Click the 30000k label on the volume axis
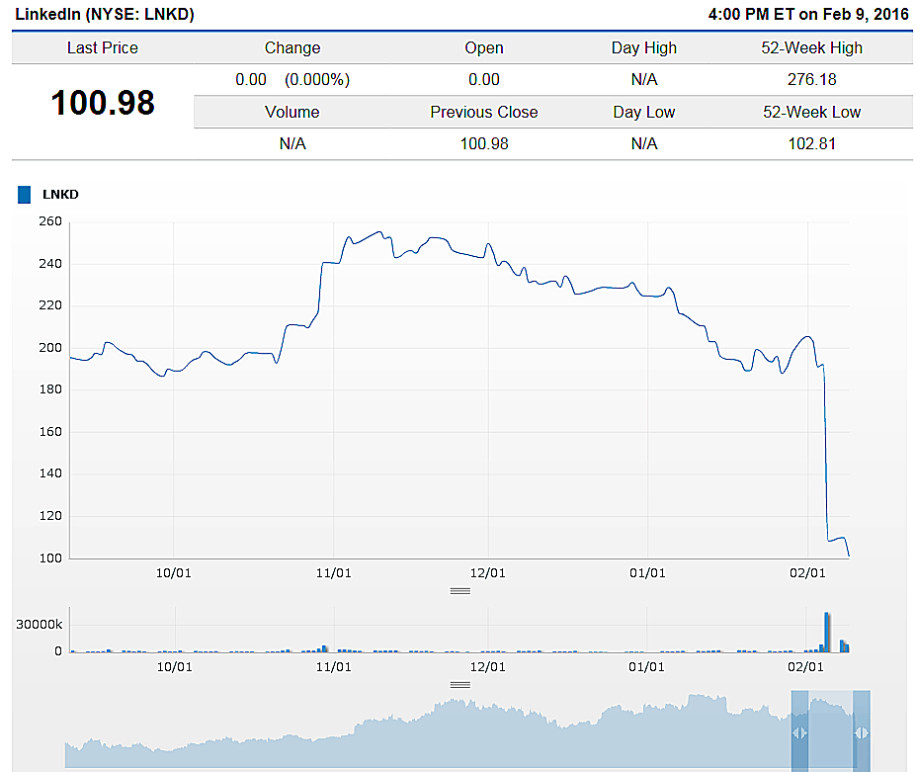 [39, 624]
